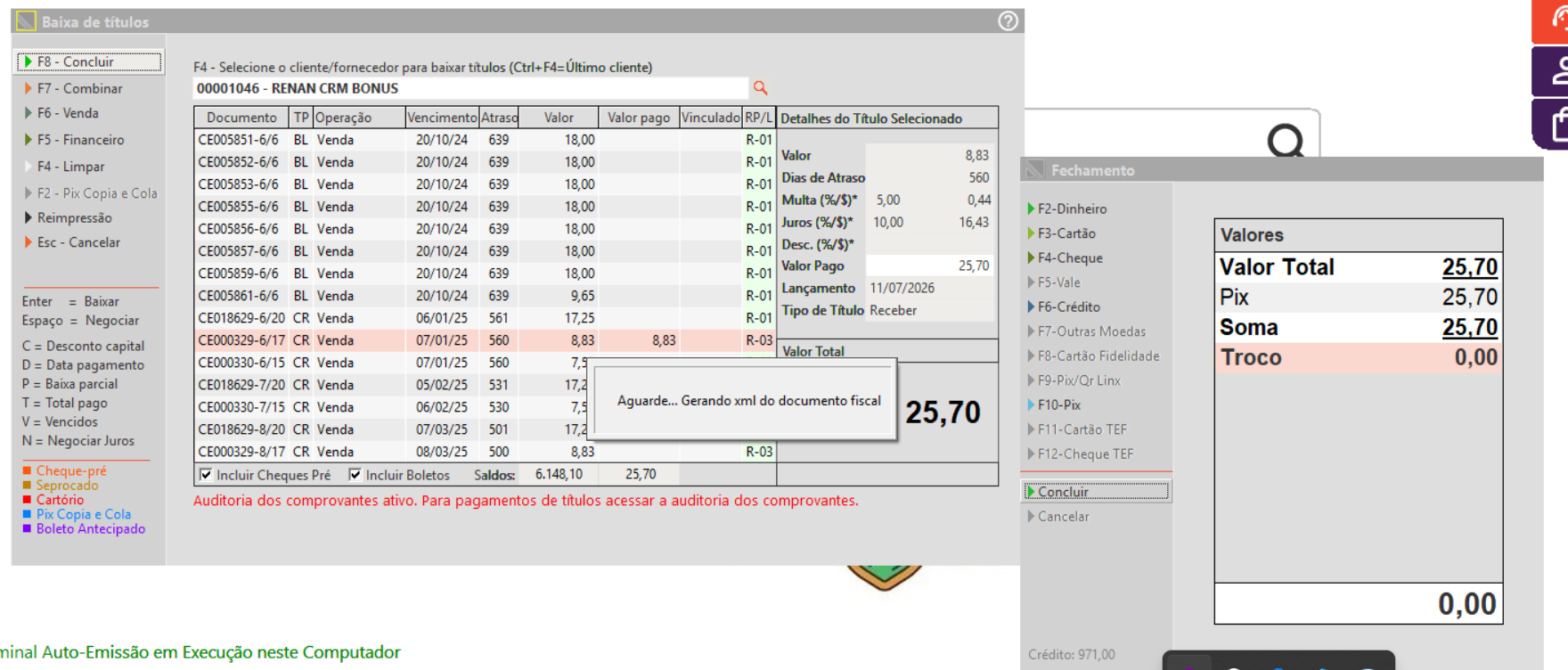Choose F5-Vale payment method
Viewport: 1568px width, 670px height.
click(x=1058, y=282)
